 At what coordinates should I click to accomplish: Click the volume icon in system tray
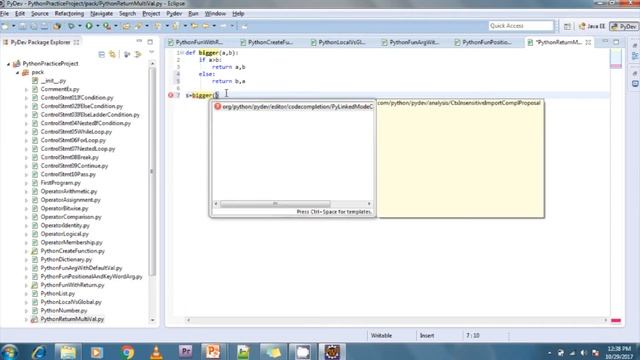(x=584, y=353)
